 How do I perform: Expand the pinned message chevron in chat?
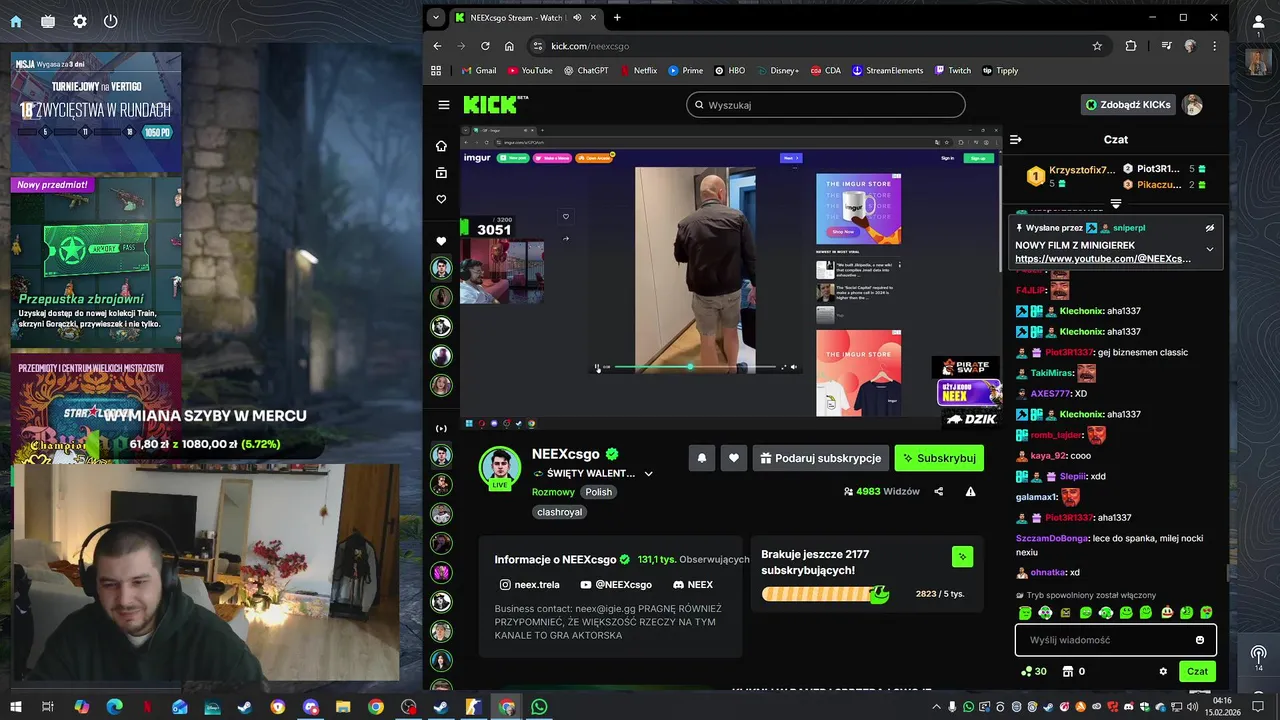[1209, 249]
